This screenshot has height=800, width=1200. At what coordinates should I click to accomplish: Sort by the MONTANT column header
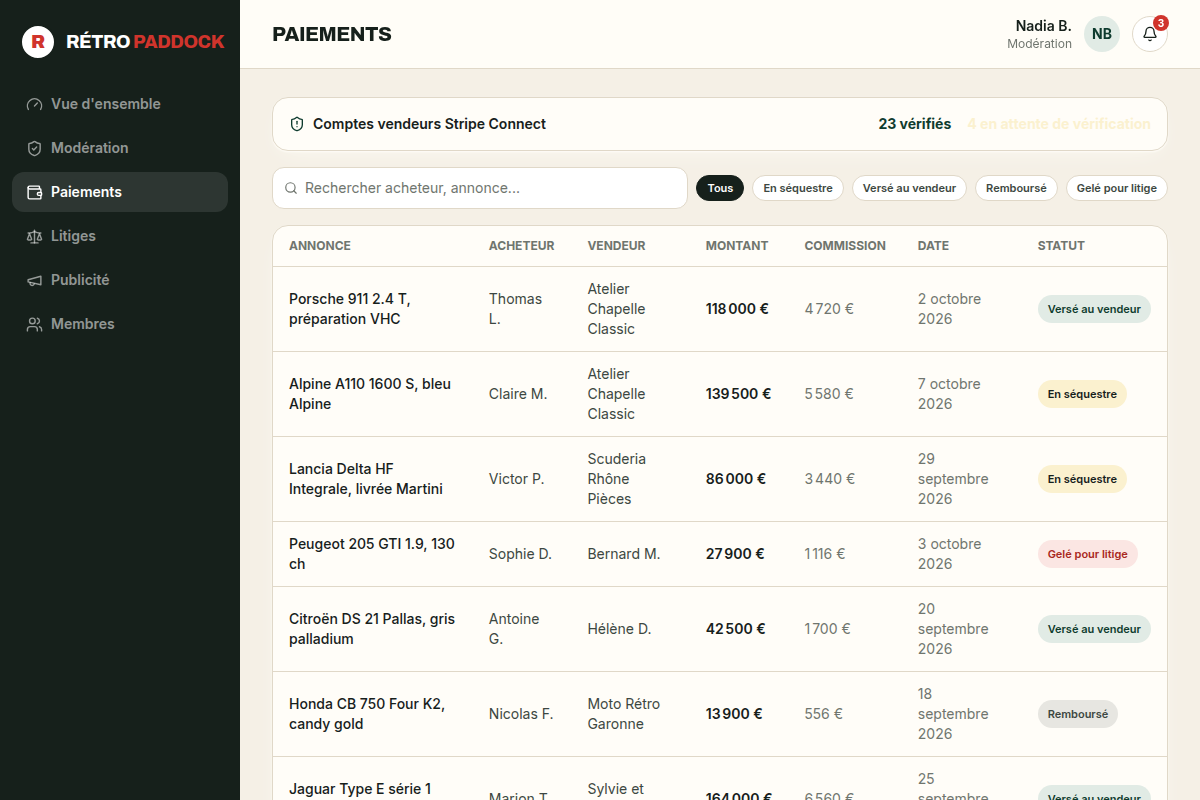[x=737, y=246]
